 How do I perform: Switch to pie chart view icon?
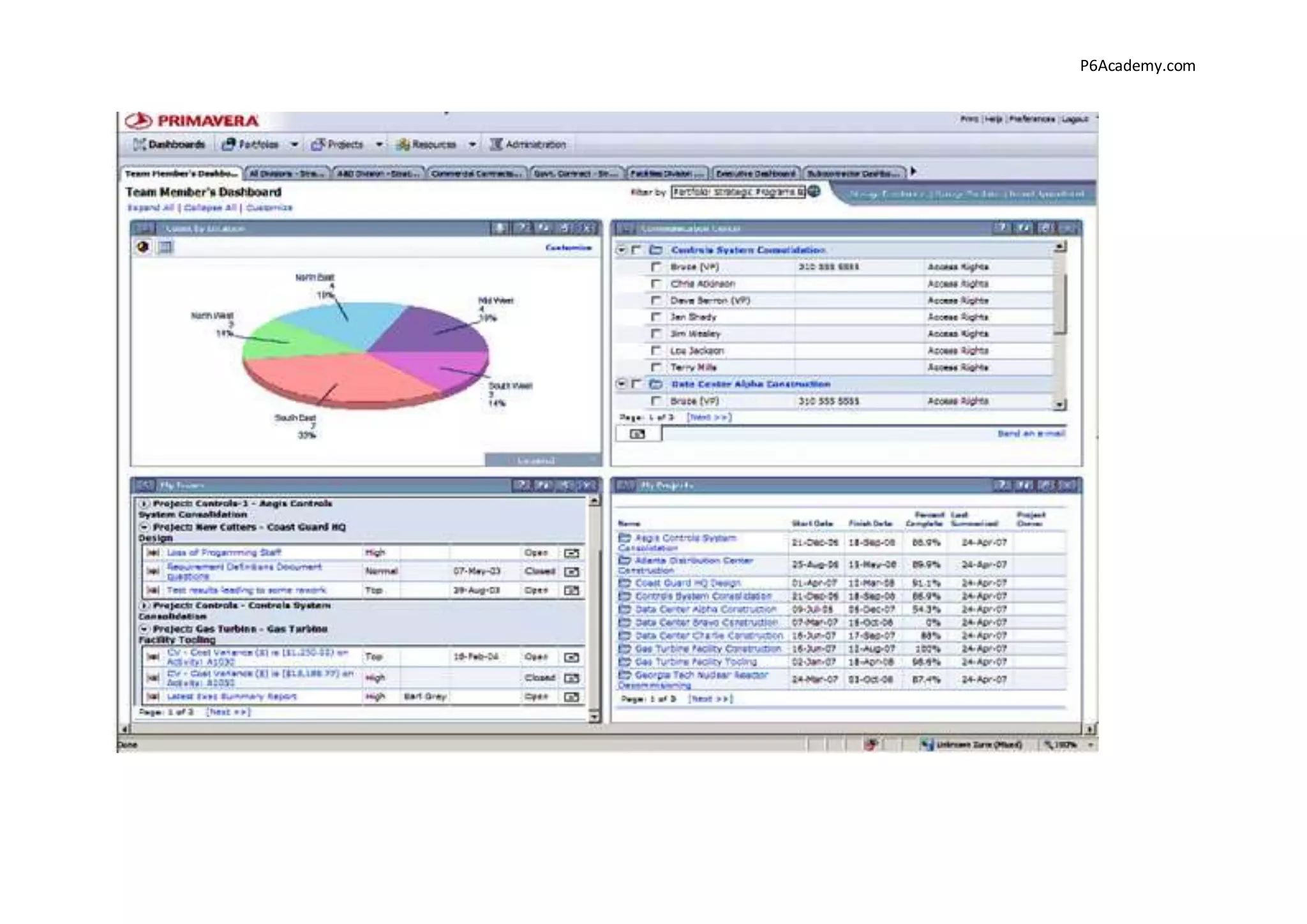click(143, 247)
